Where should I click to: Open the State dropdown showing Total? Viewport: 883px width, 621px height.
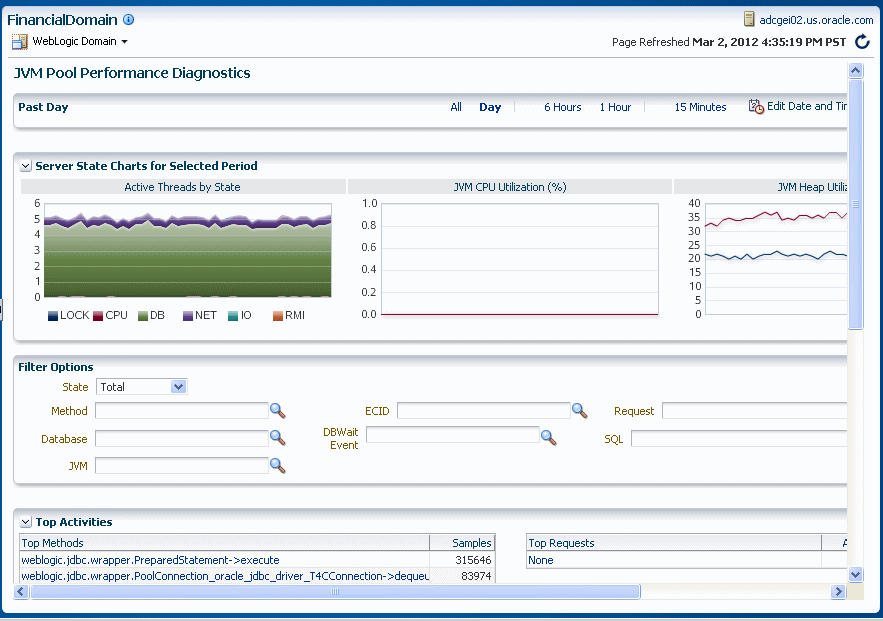click(141, 387)
